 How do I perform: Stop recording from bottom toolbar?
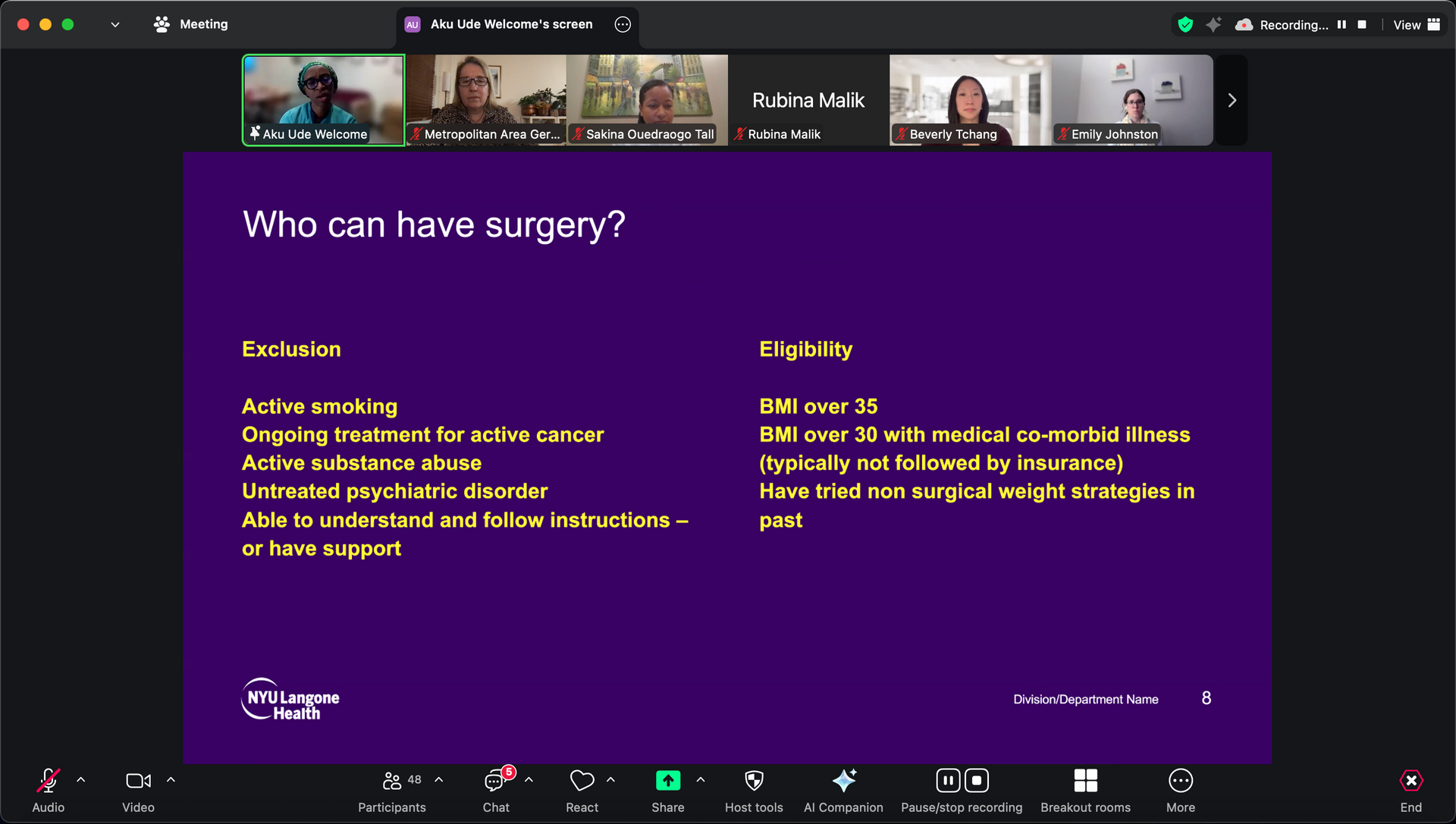coord(977,780)
